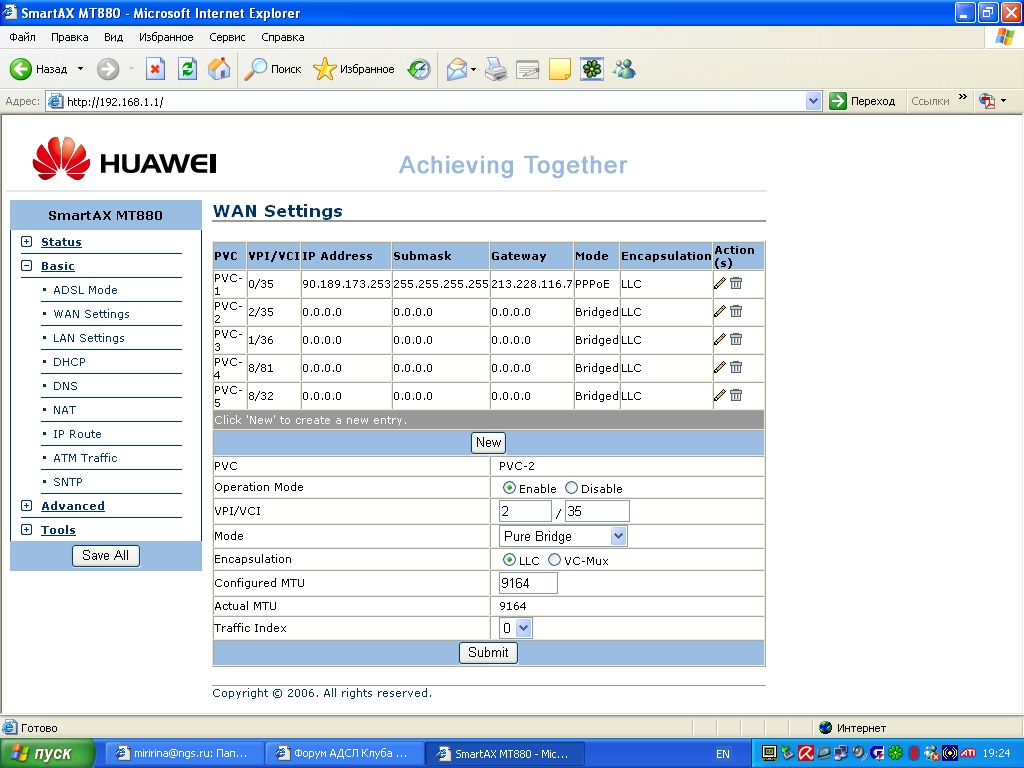
Task: Open the Back button history arrow
Action: (80, 69)
